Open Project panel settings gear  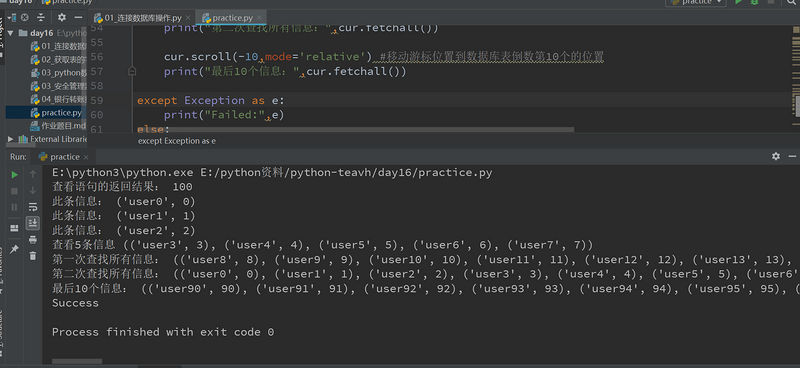click(62, 17)
